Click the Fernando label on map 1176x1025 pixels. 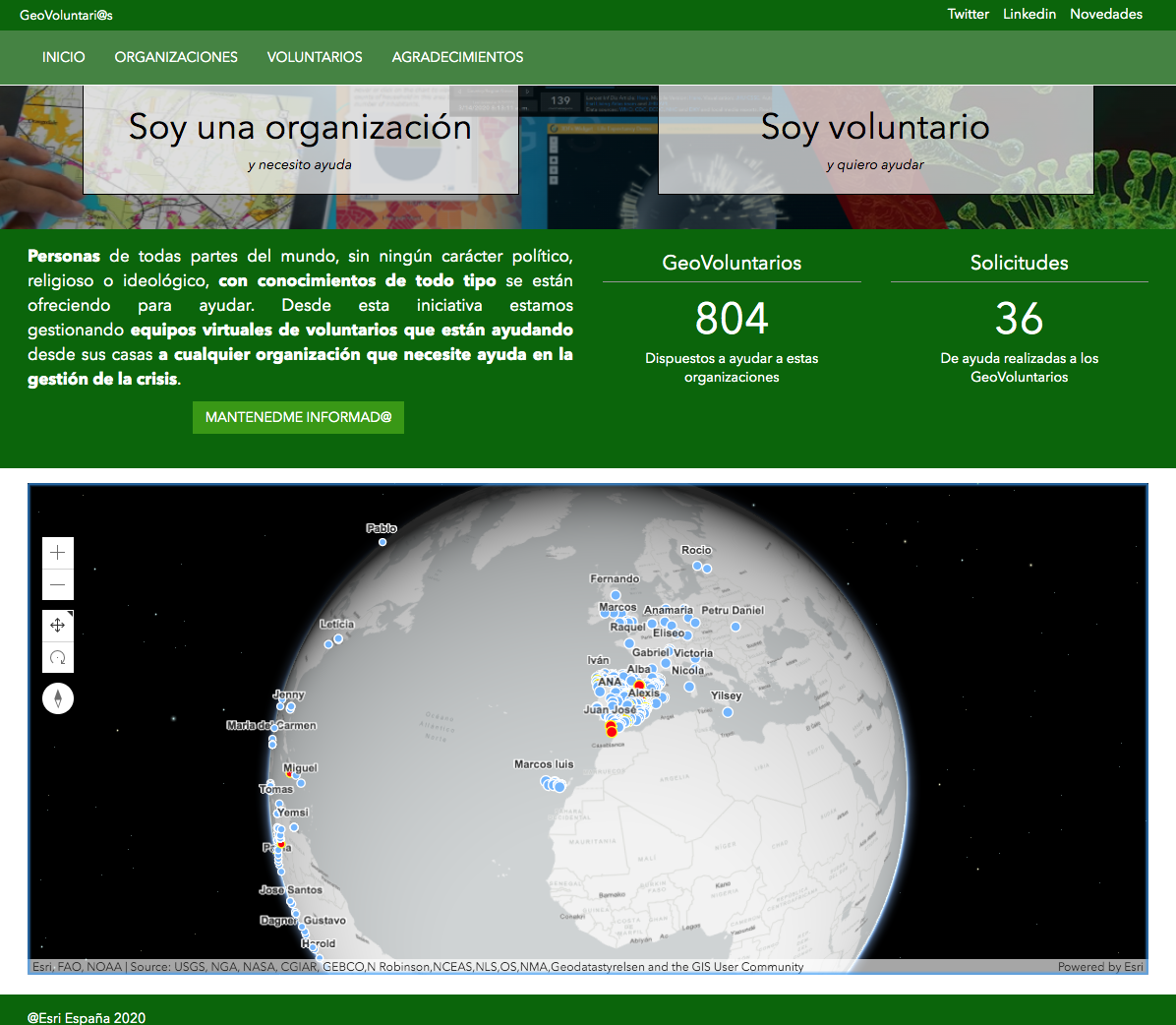pos(615,578)
